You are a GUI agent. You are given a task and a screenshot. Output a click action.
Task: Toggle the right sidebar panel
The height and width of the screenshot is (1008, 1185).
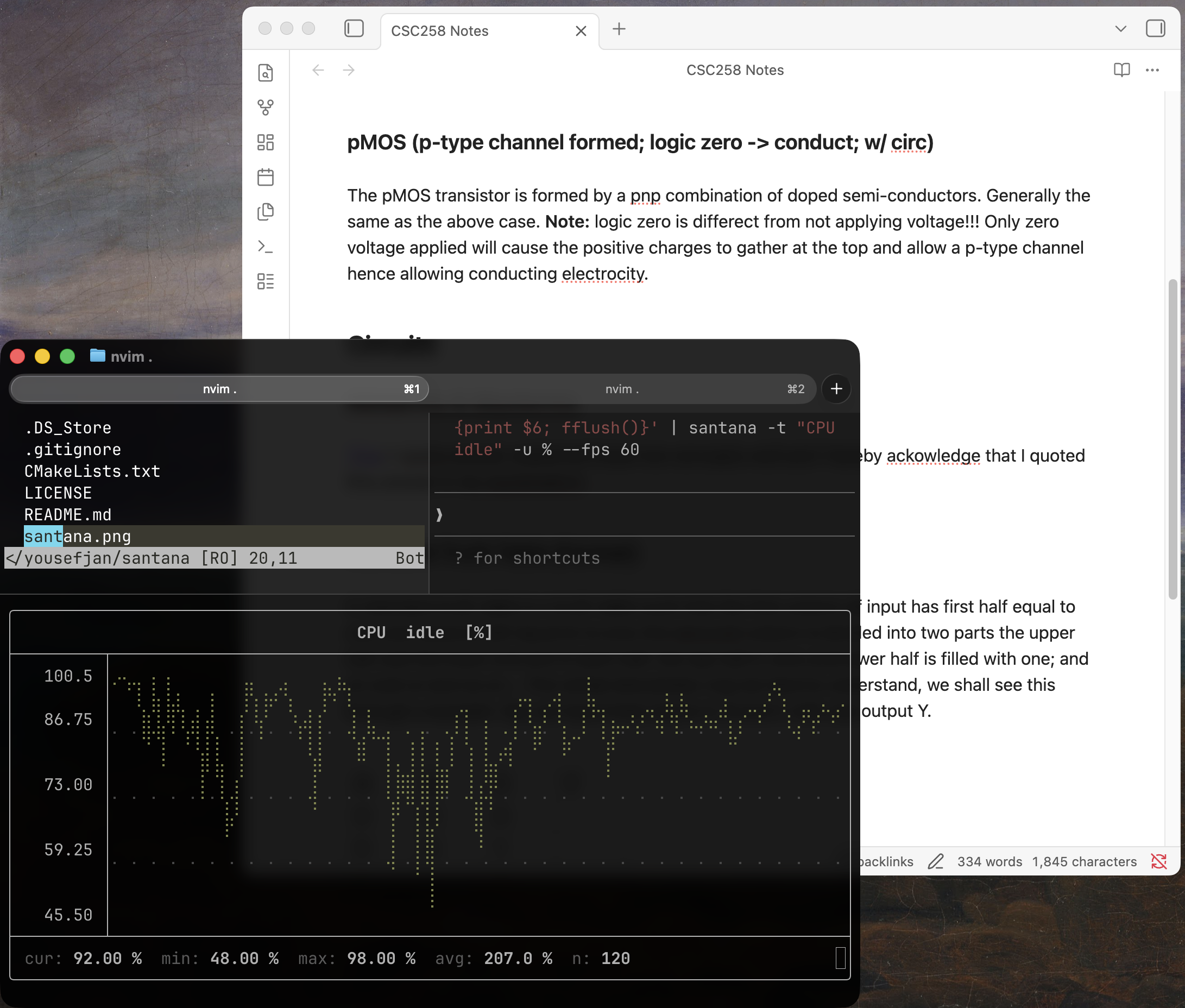(1155, 29)
